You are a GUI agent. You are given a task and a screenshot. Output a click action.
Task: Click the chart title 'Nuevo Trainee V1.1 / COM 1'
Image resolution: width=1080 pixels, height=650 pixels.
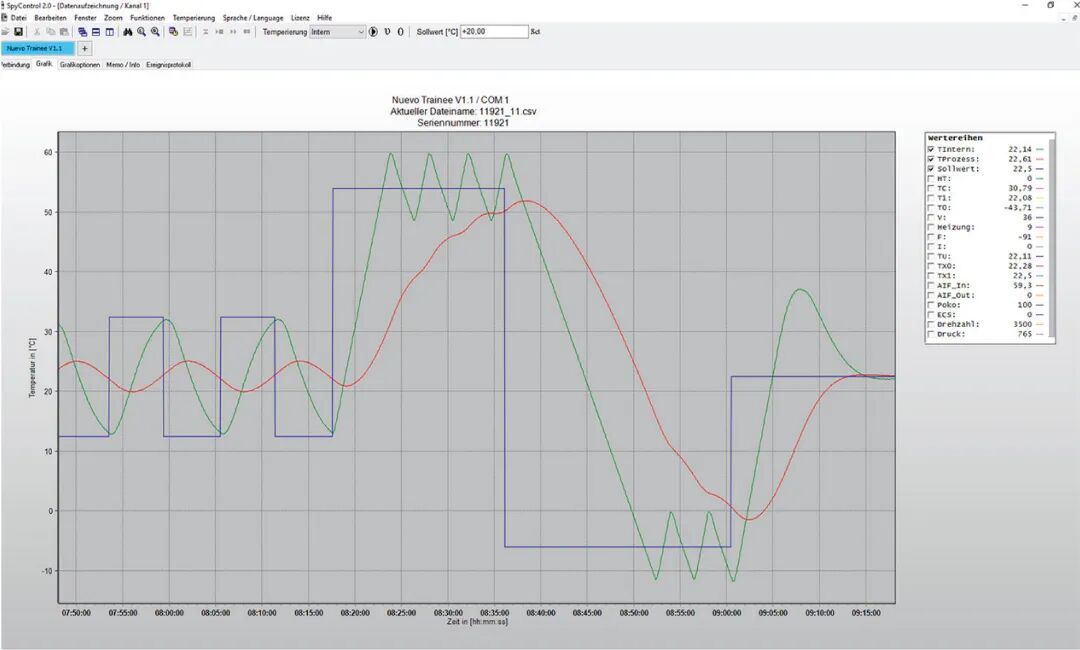450,101
